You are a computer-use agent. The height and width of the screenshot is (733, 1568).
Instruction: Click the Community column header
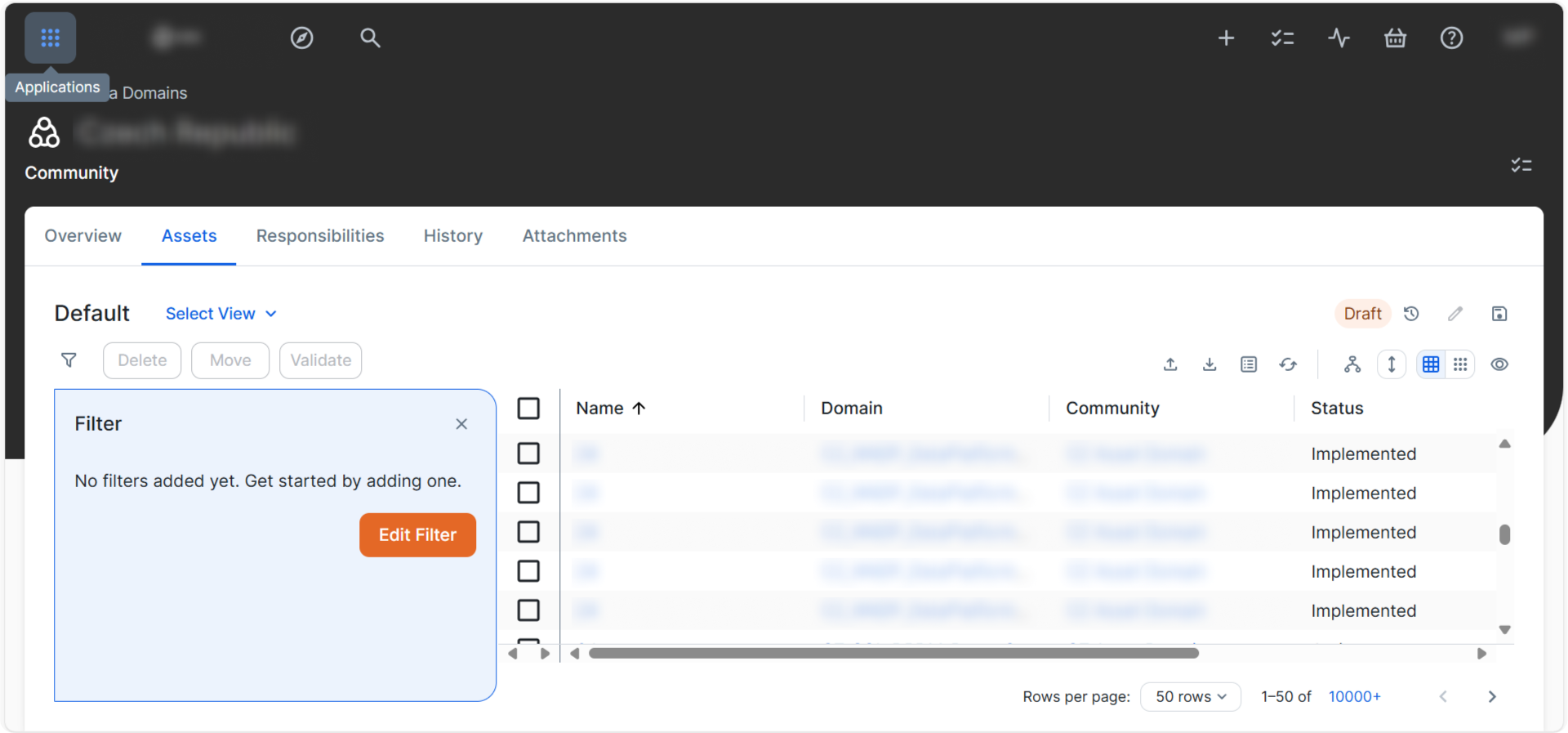click(1112, 409)
